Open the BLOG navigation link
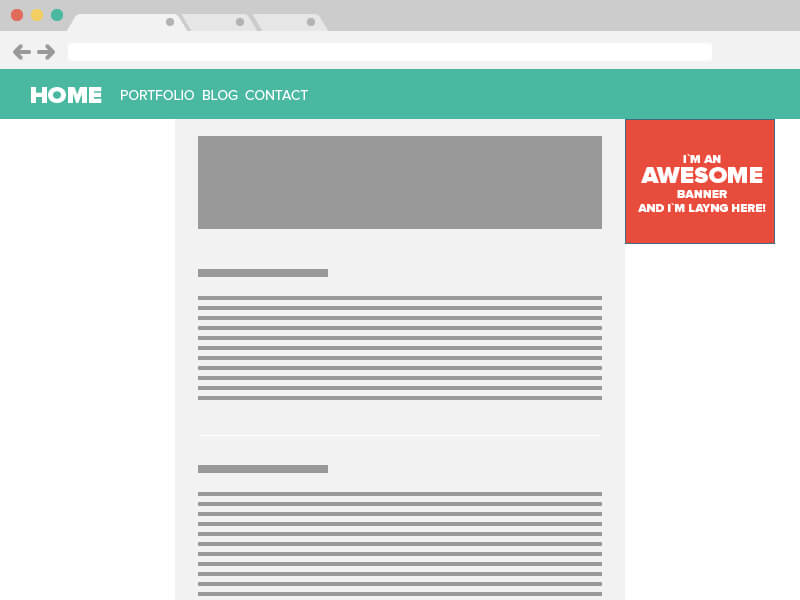 coord(220,95)
